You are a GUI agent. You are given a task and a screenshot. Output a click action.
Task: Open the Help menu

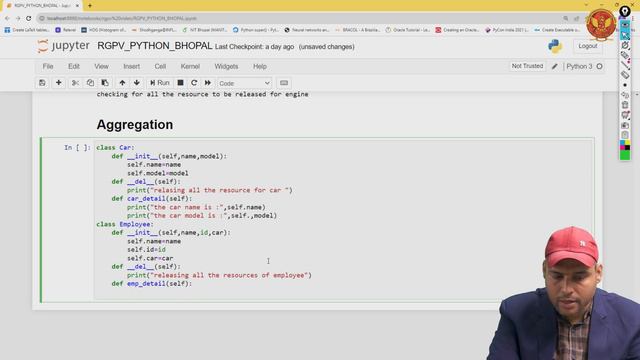[x=260, y=66]
